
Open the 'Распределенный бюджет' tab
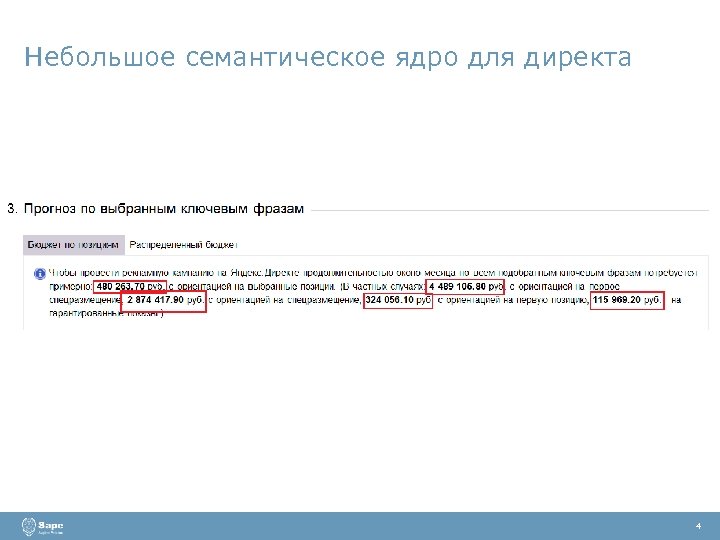pos(183,245)
